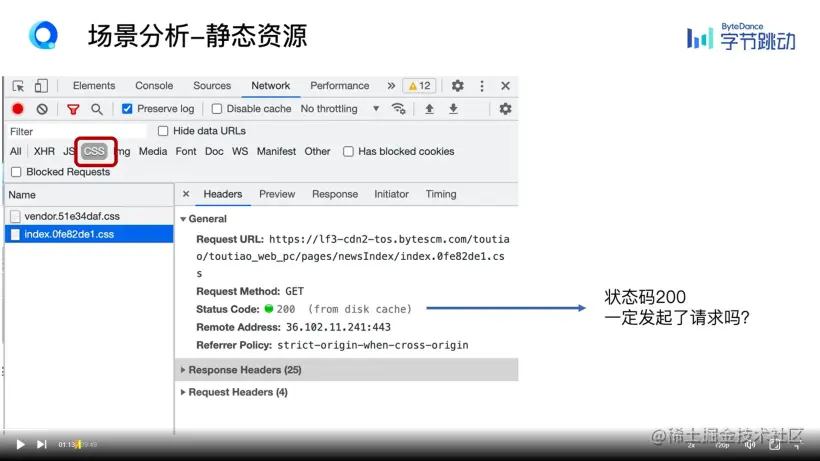Change the 720p video quality setting
The height and width of the screenshot is (461, 820).
point(722,445)
